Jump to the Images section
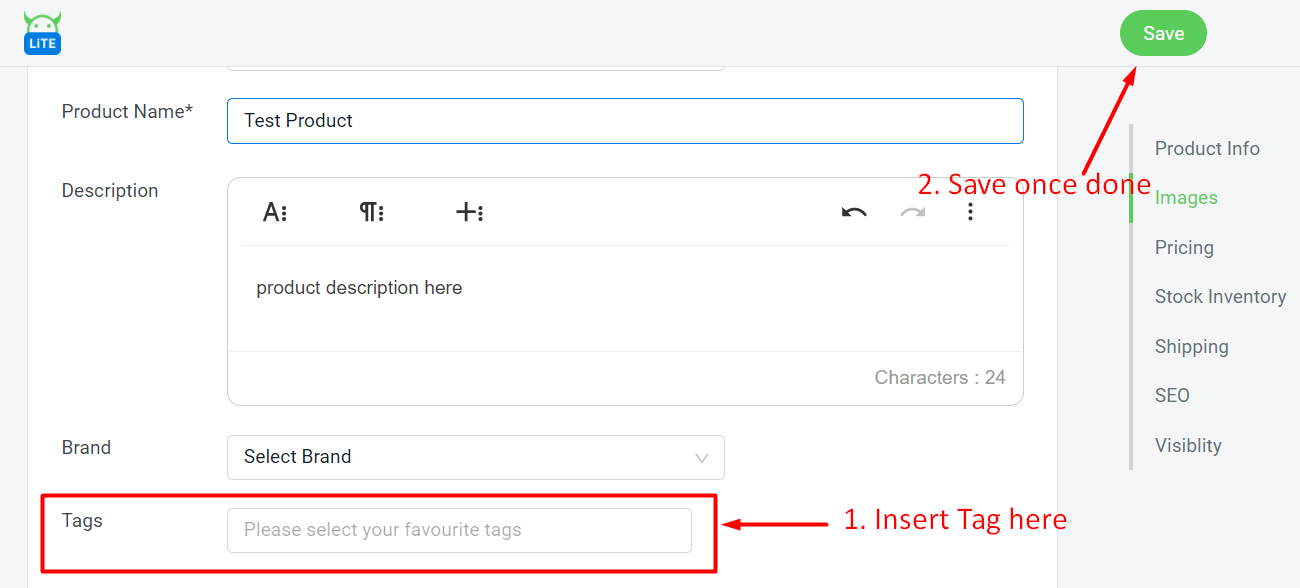1300x588 pixels. click(1186, 198)
